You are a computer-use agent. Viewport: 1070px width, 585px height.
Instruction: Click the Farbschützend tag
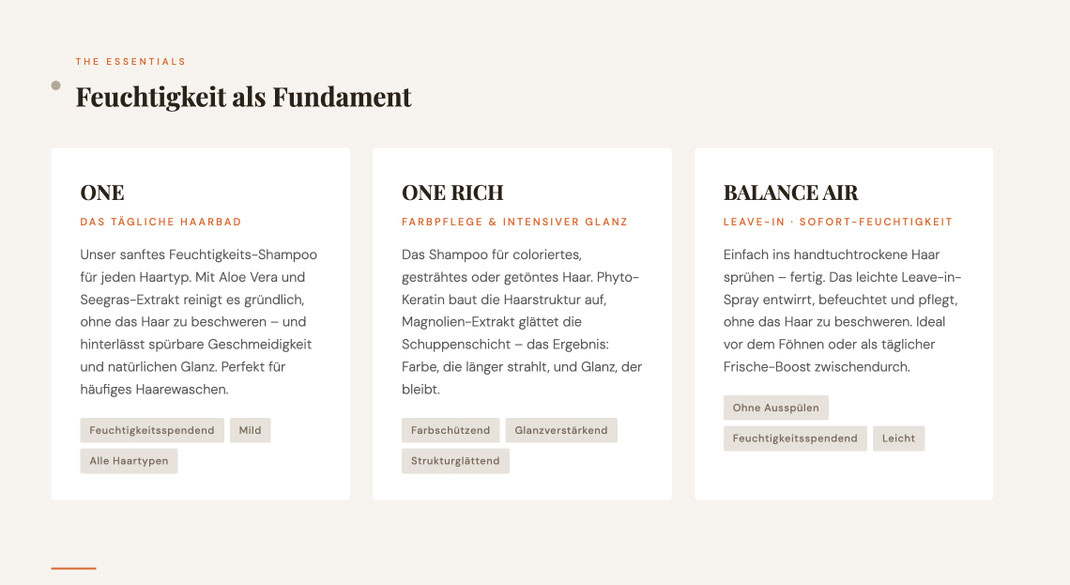point(450,430)
